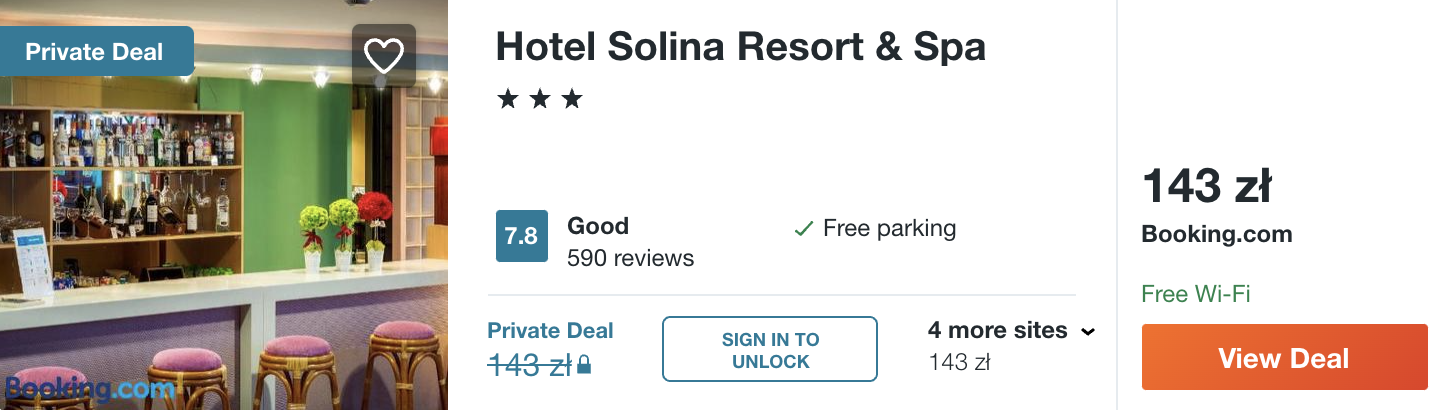Open the 590 reviews link

tap(630, 258)
